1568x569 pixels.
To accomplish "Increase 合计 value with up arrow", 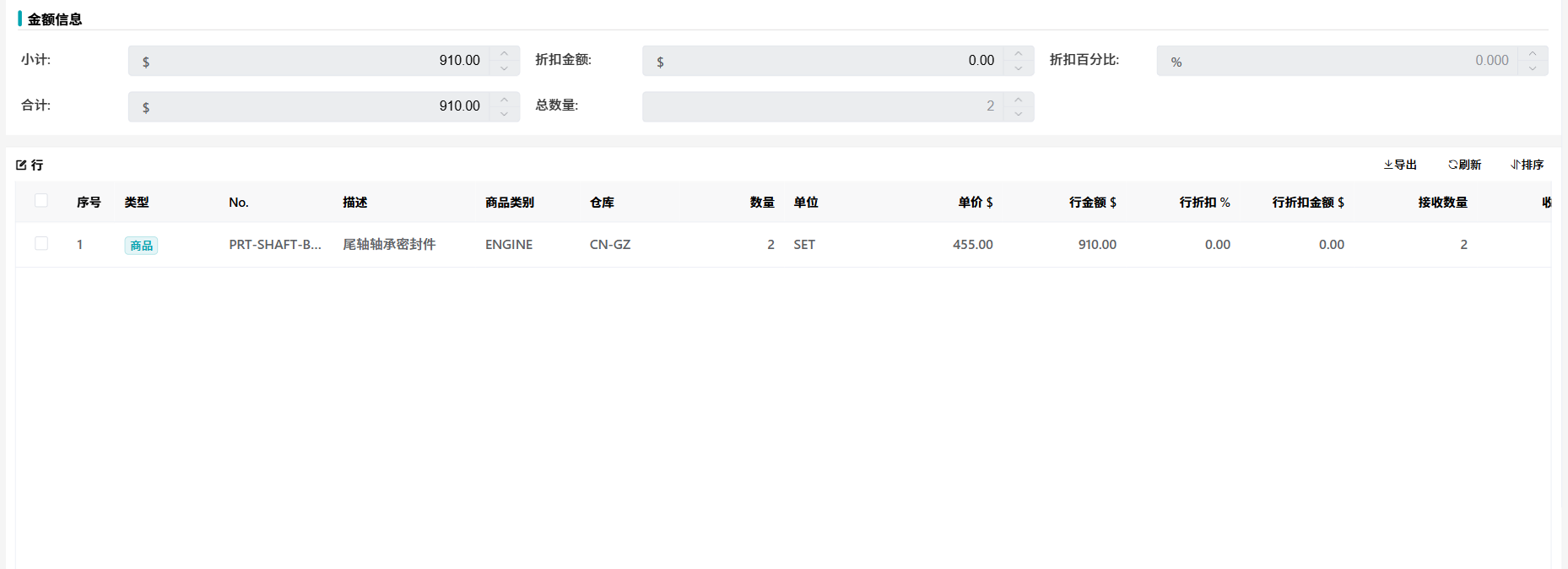I will 505,100.
